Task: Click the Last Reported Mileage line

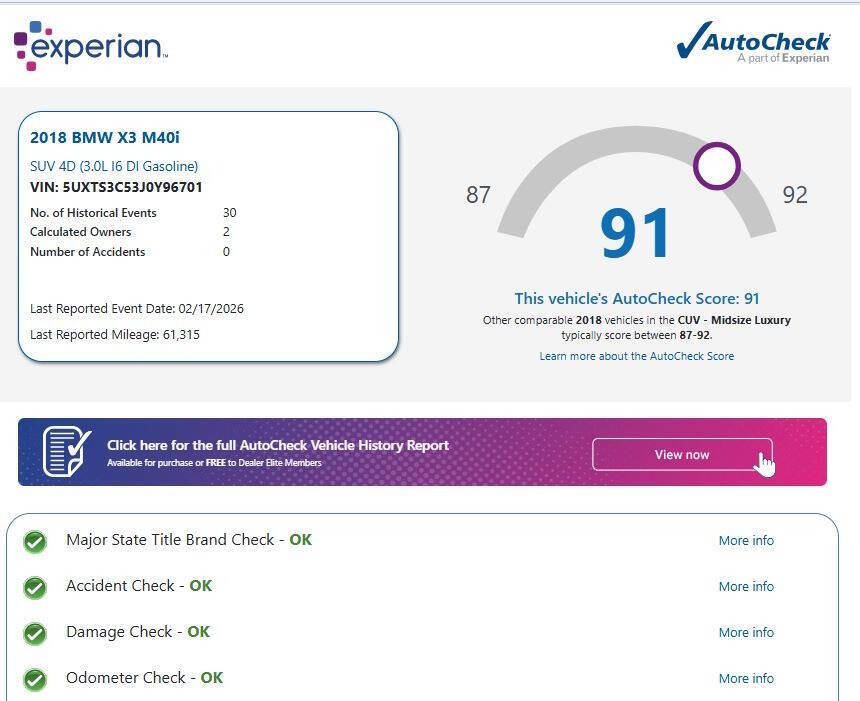Action: (x=115, y=335)
